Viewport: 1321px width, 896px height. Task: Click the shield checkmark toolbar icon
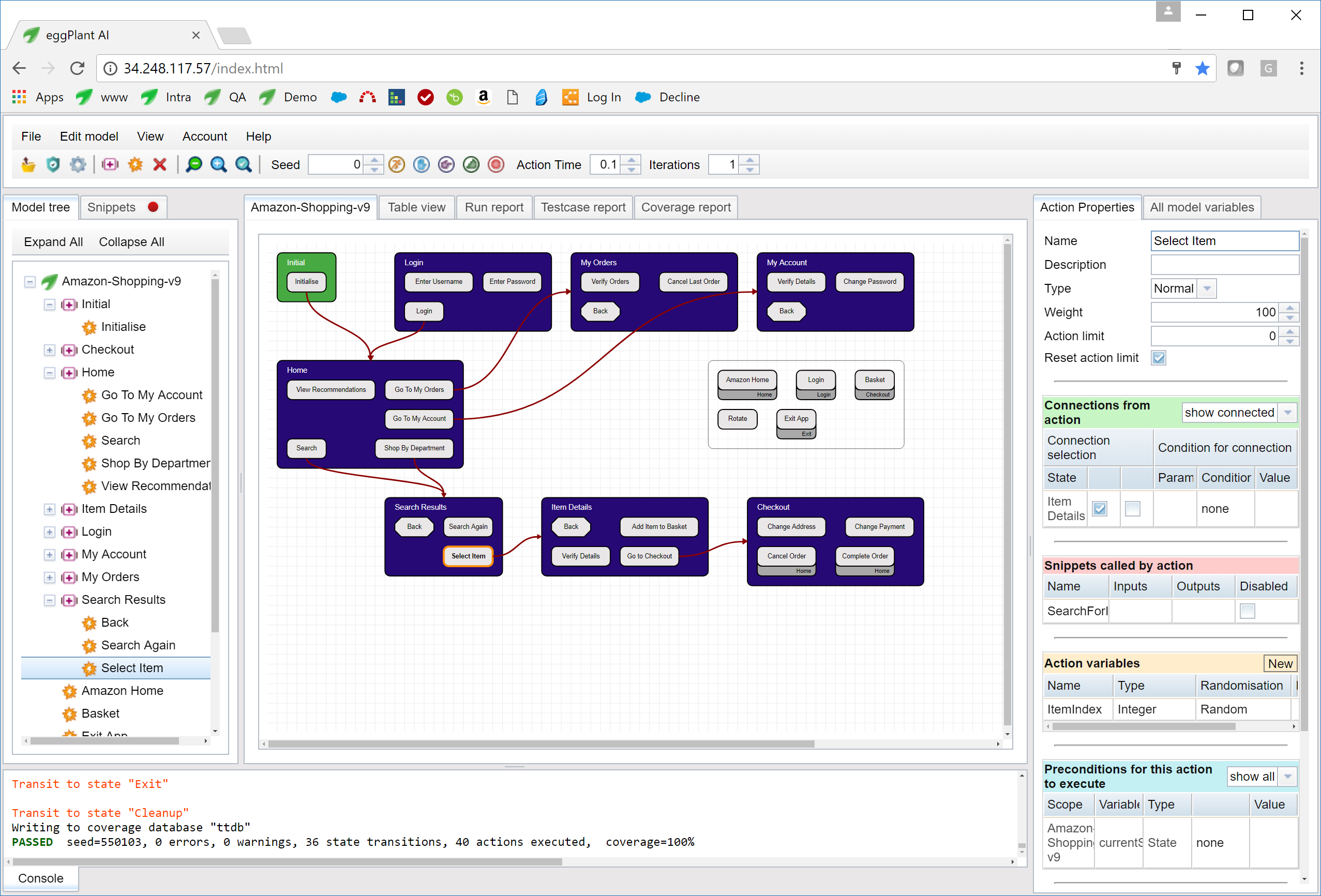[x=53, y=165]
